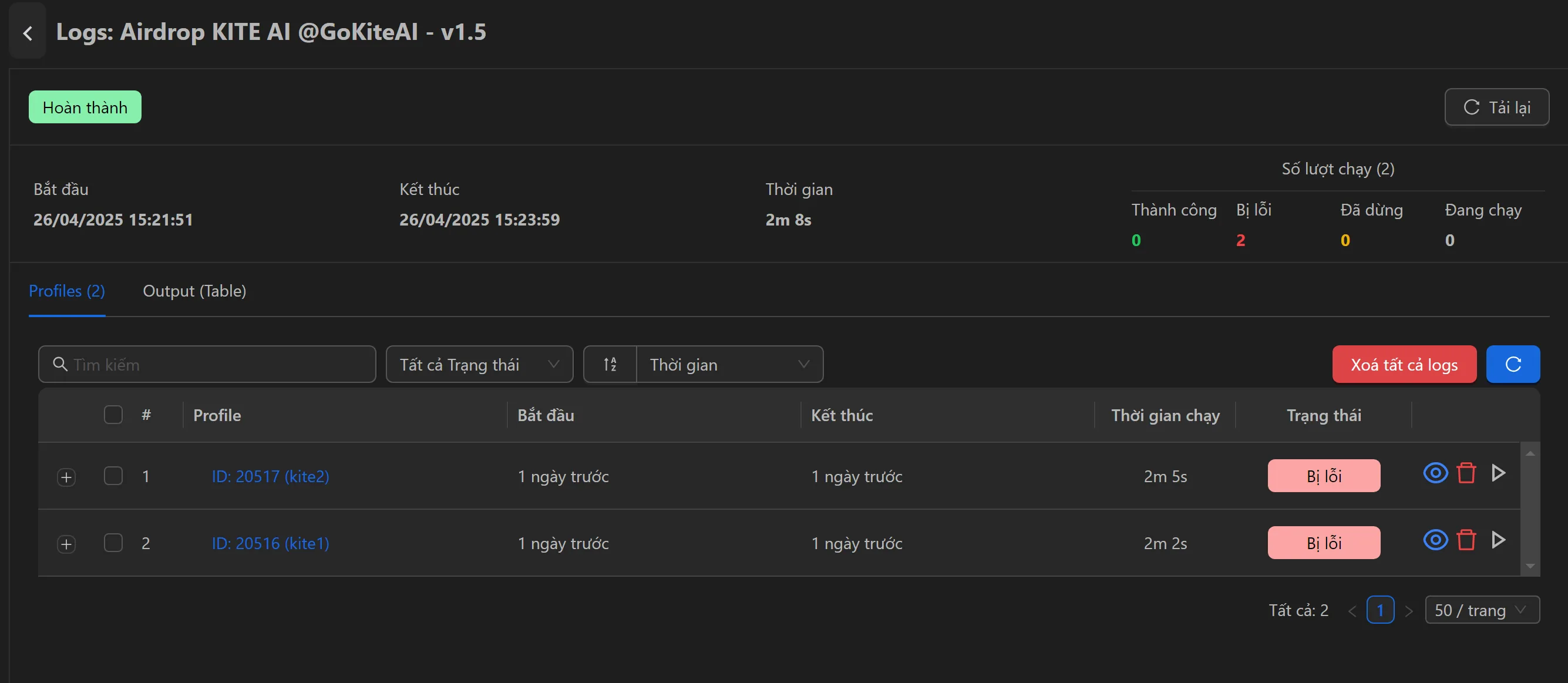Select the checkbox for row kite2
Viewport: 1568px width, 683px height.
click(x=113, y=476)
